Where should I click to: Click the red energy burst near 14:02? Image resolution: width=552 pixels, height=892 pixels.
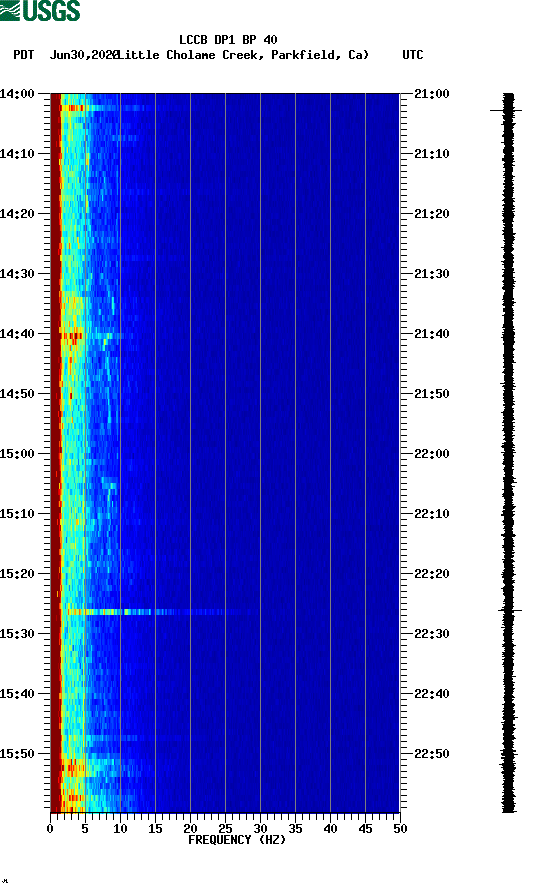pyautogui.click(x=73, y=108)
